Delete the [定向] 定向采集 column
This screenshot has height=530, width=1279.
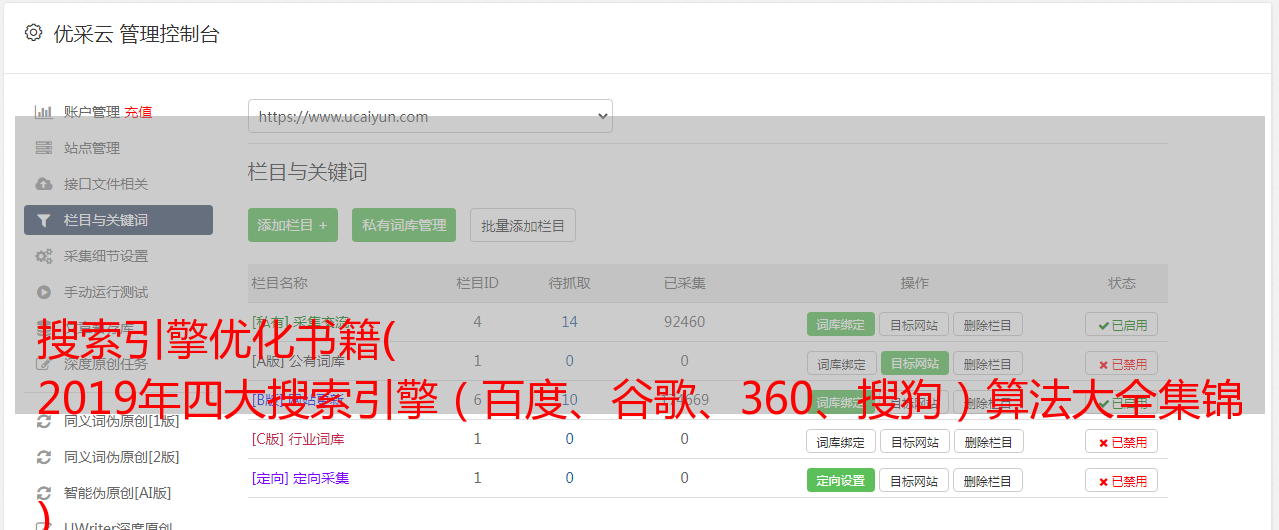pos(988,480)
